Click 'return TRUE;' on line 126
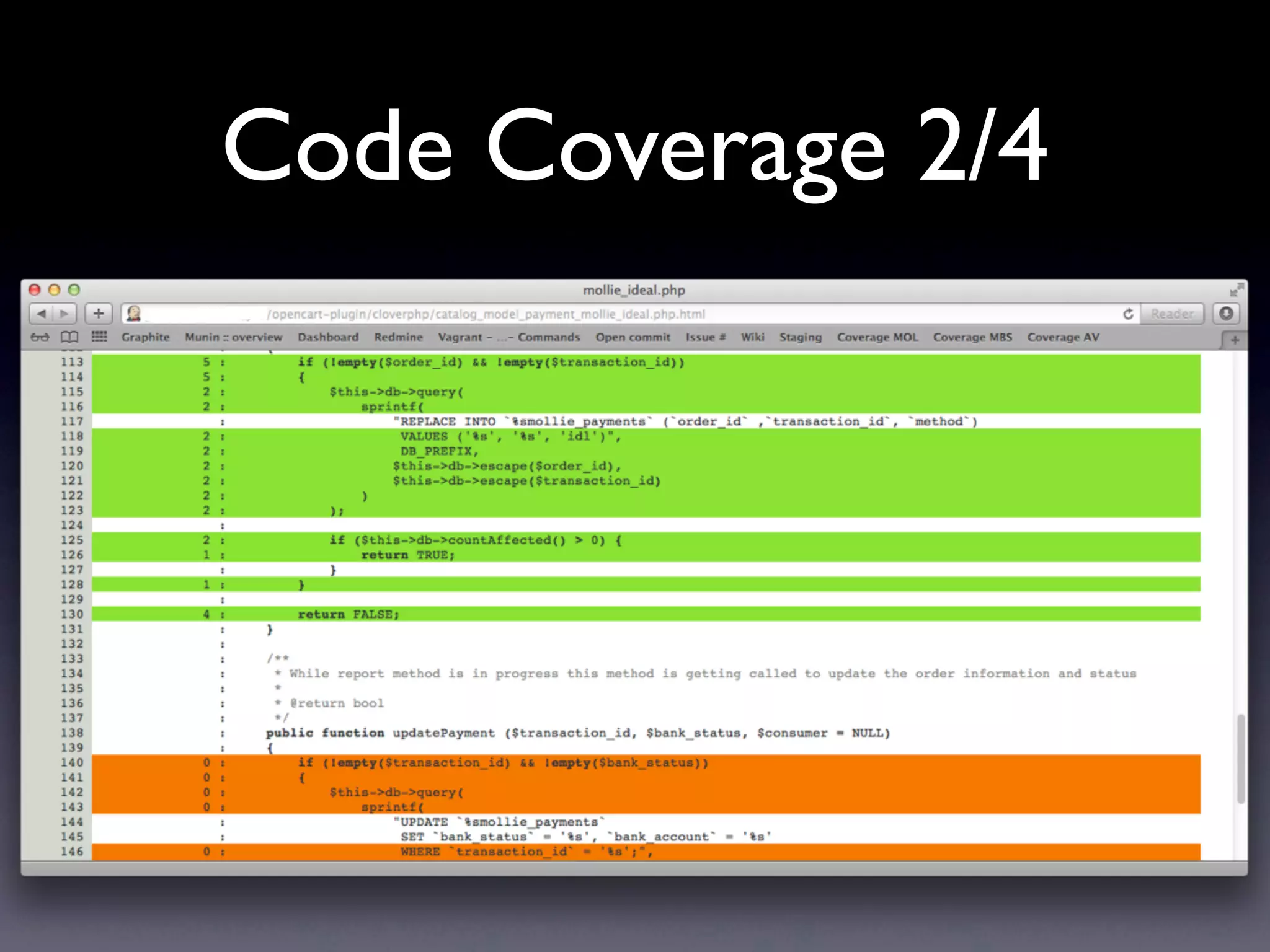This screenshot has width=1270, height=952. [x=408, y=555]
